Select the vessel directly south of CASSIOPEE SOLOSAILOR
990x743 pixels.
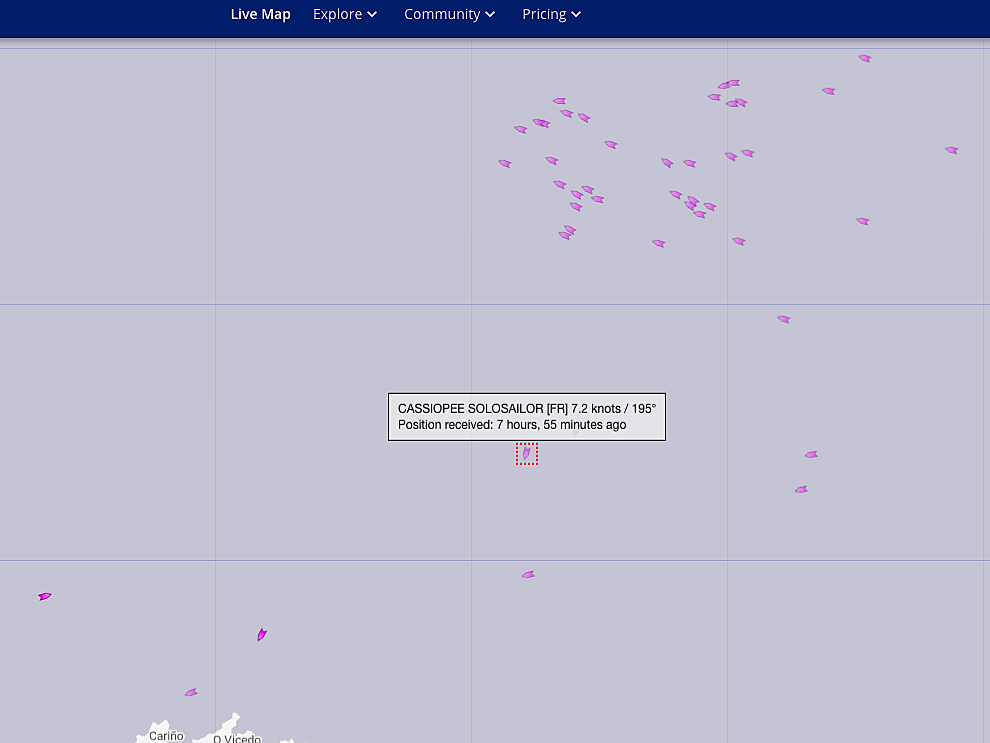coord(528,574)
